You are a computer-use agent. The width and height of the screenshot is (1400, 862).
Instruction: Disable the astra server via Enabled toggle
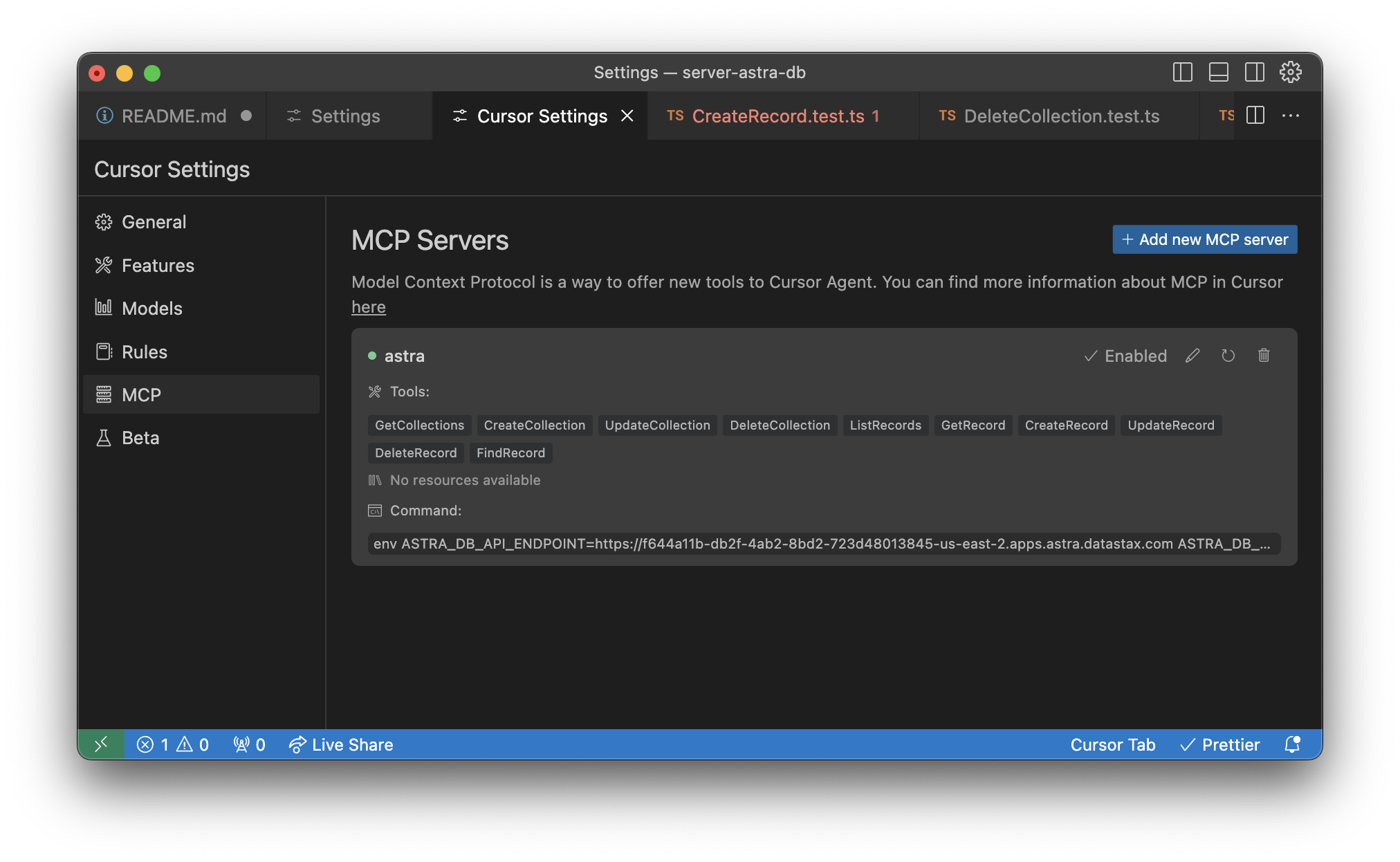click(1125, 356)
